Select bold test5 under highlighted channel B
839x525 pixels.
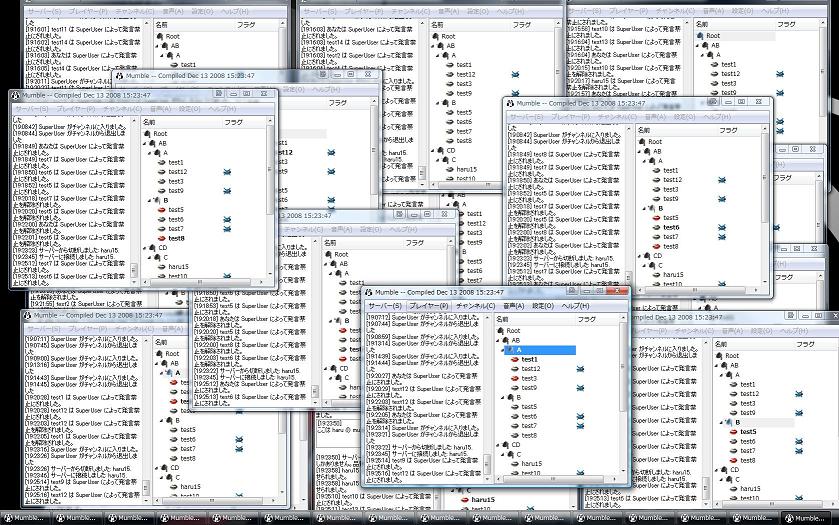point(748,432)
